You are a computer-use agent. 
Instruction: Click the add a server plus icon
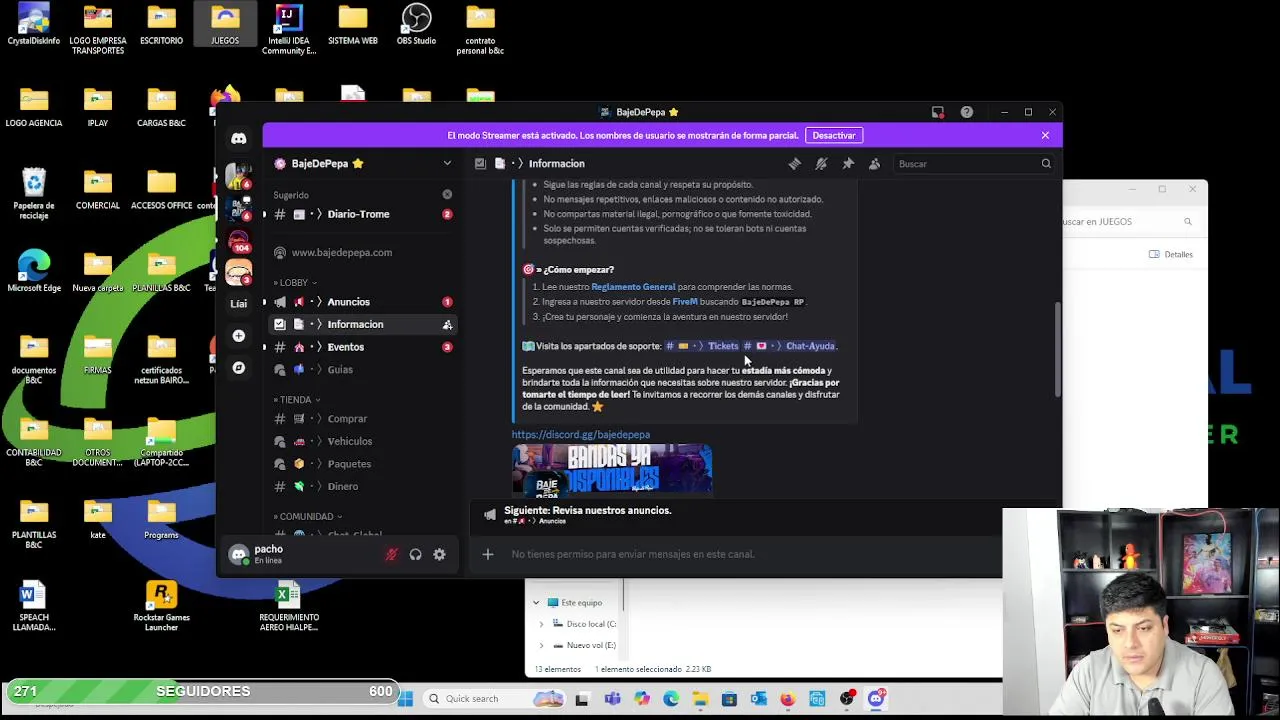click(x=238, y=336)
